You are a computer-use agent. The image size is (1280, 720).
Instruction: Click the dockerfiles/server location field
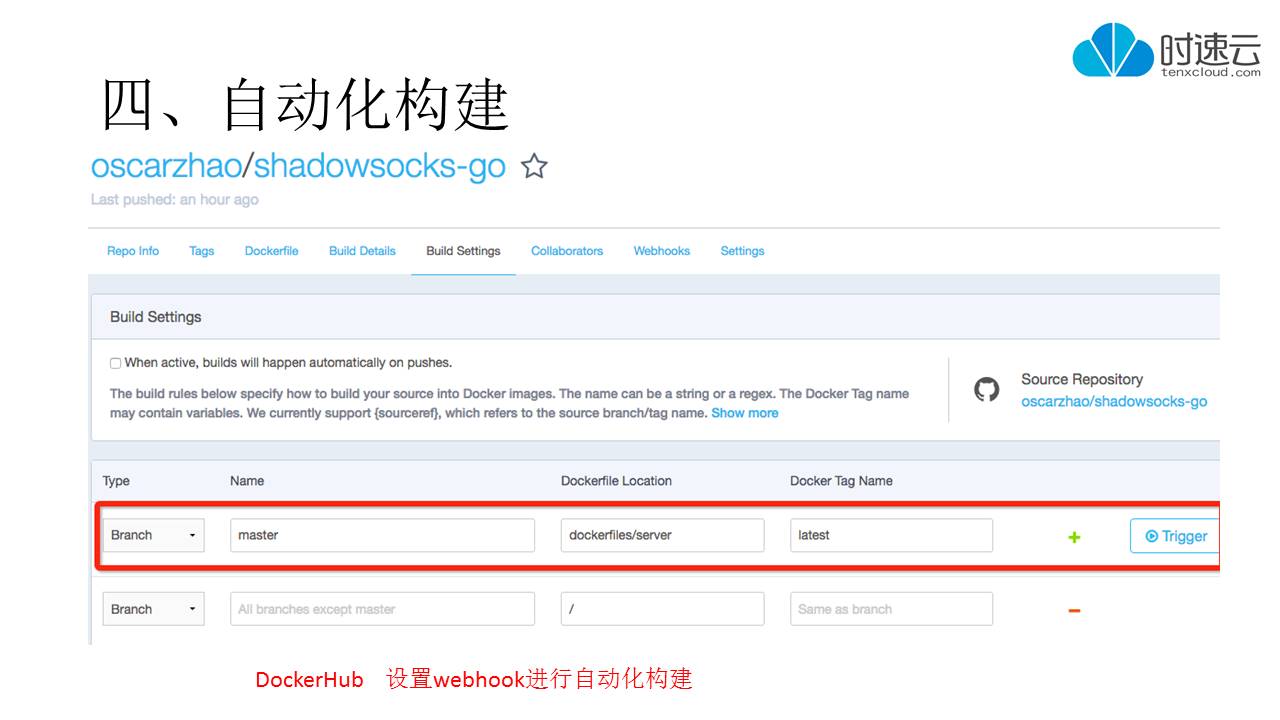point(662,535)
